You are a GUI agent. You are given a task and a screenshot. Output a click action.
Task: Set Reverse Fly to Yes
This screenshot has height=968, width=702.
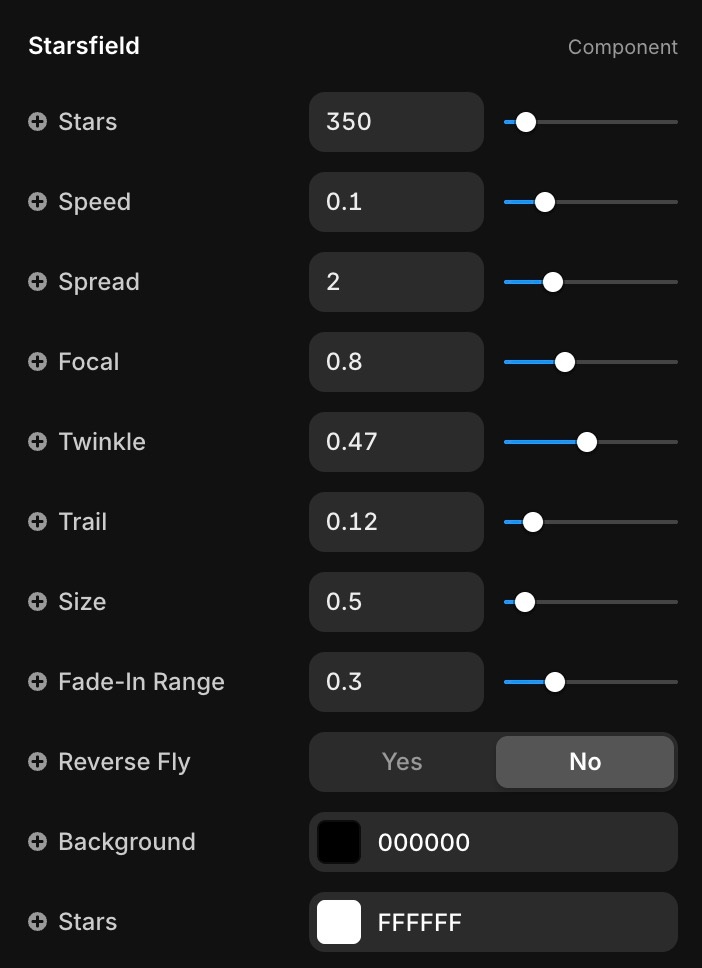coord(402,762)
